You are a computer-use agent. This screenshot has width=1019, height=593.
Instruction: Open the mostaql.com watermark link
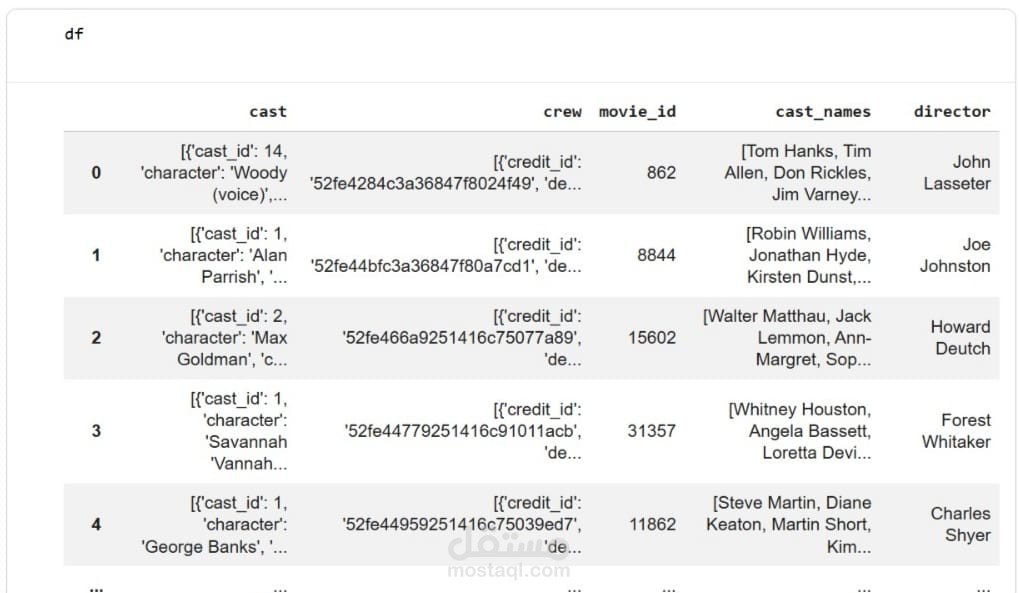click(509, 571)
